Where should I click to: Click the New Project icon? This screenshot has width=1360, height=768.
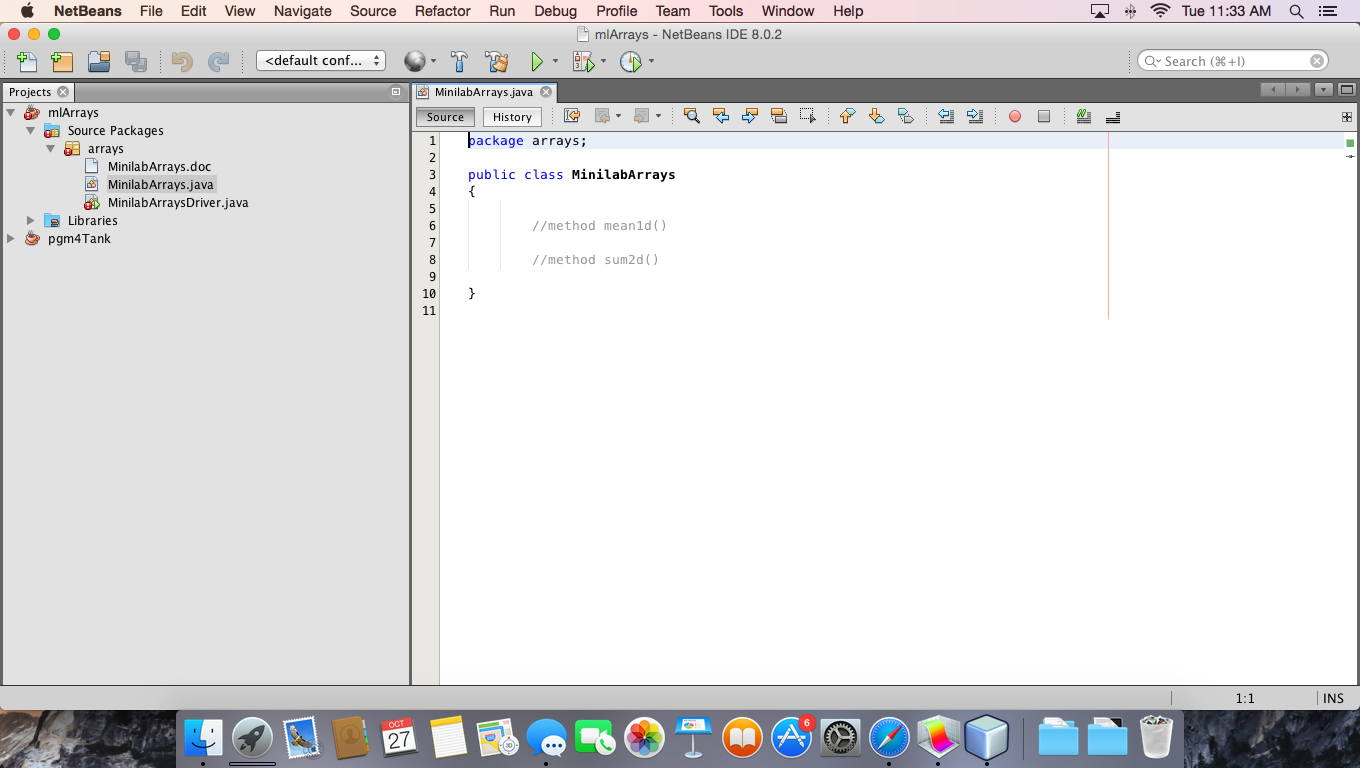pyautogui.click(x=62, y=62)
